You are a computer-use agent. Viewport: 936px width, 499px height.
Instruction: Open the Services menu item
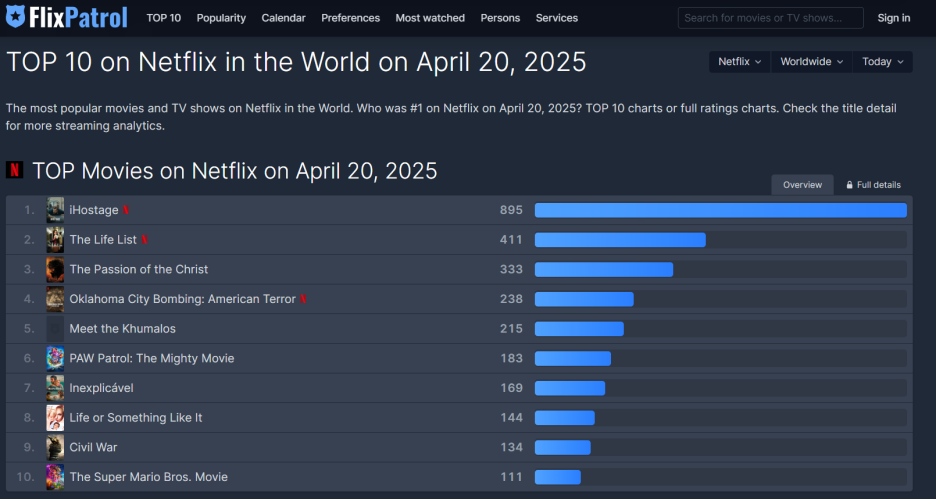click(556, 18)
